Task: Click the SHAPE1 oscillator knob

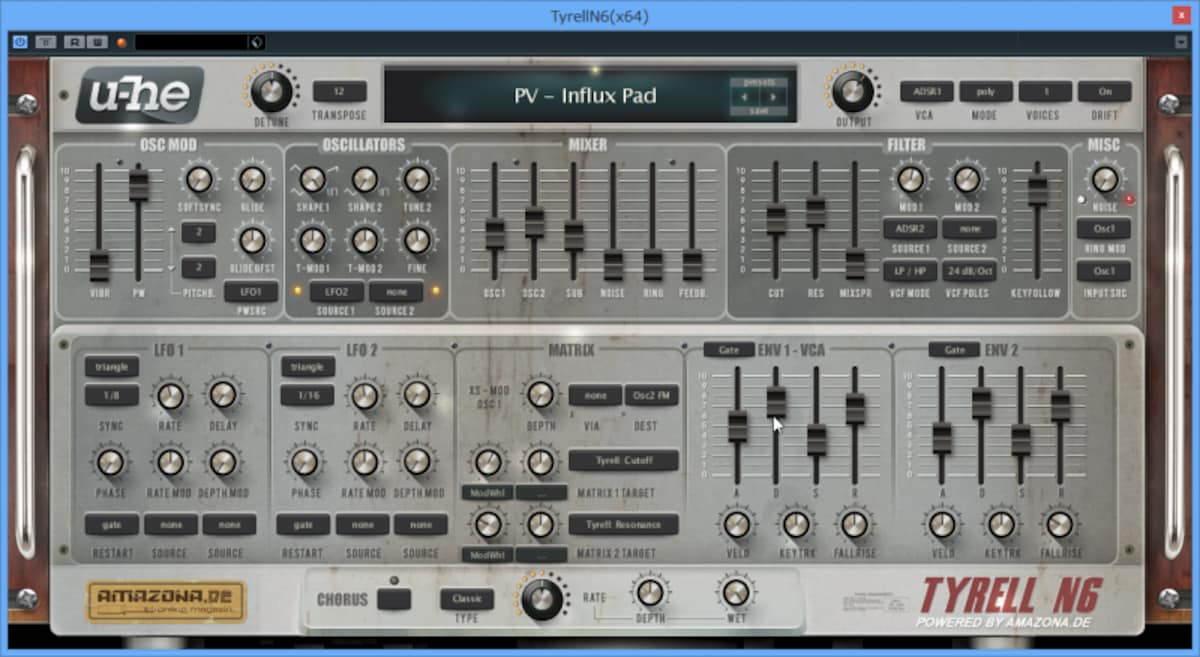Action: tap(313, 179)
